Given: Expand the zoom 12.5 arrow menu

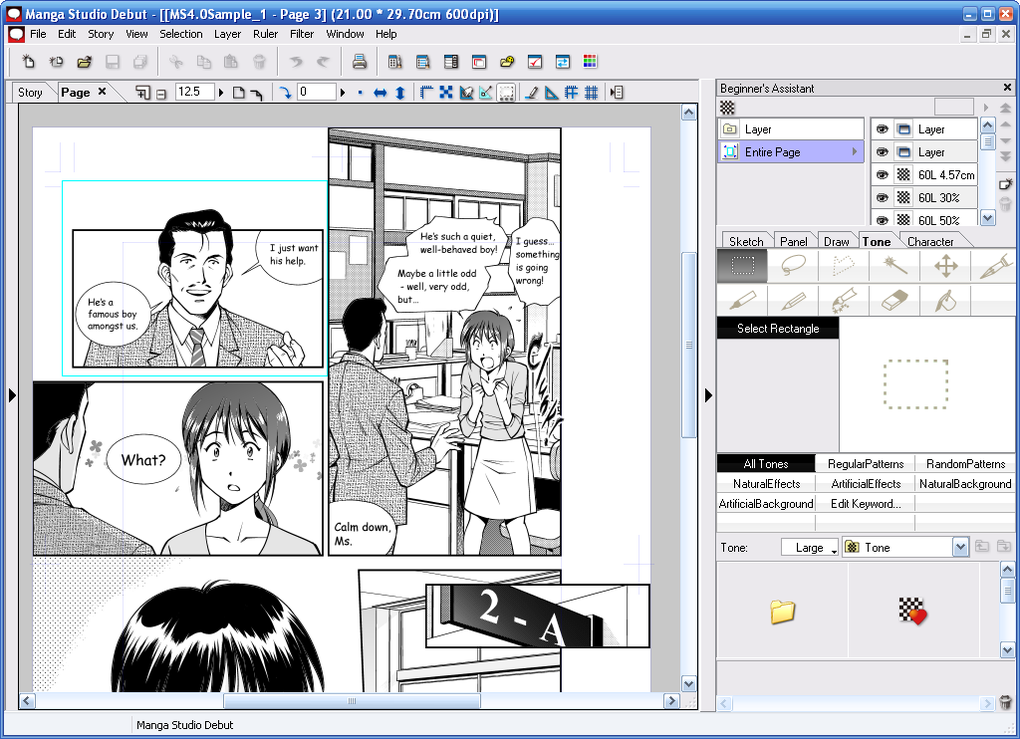Looking at the screenshot, I should click(221, 93).
